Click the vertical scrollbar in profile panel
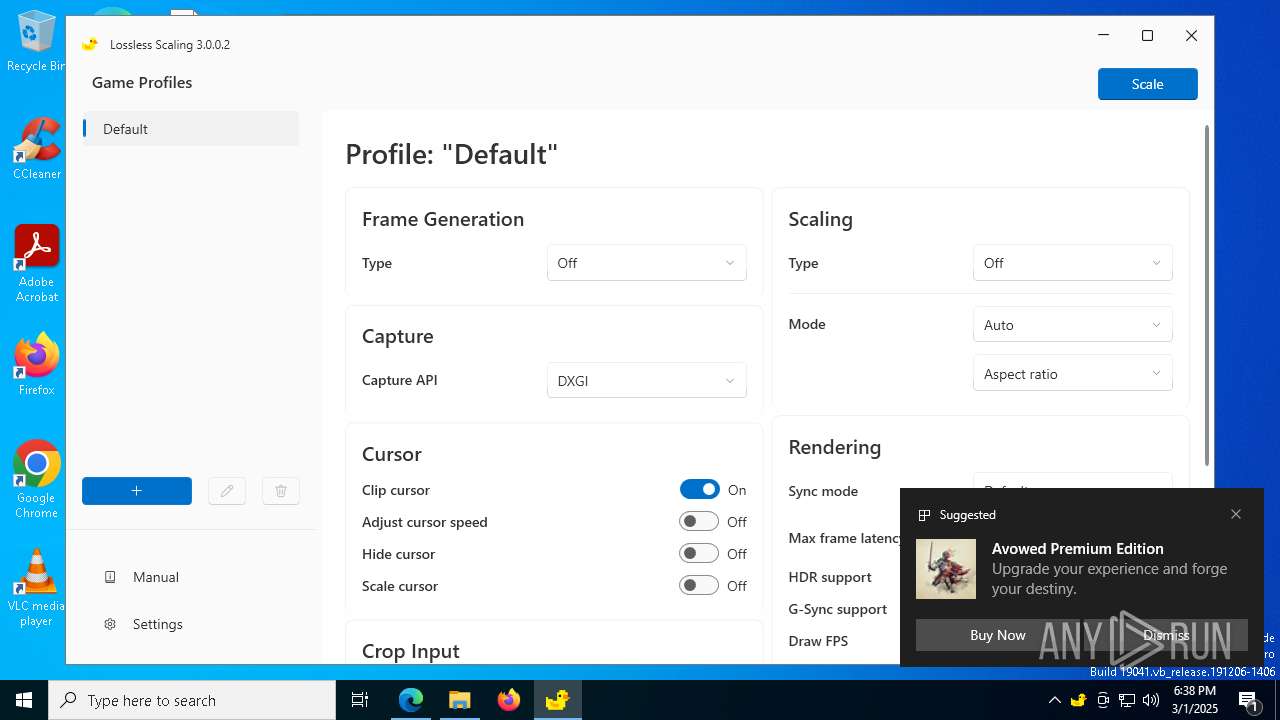The width and height of the screenshot is (1280, 720). (x=1207, y=295)
